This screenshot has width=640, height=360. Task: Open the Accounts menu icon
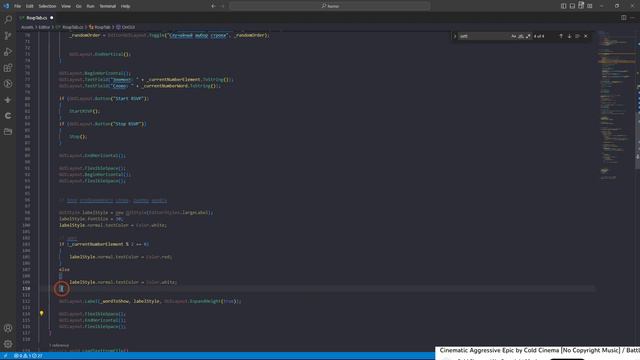pos(8,328)
